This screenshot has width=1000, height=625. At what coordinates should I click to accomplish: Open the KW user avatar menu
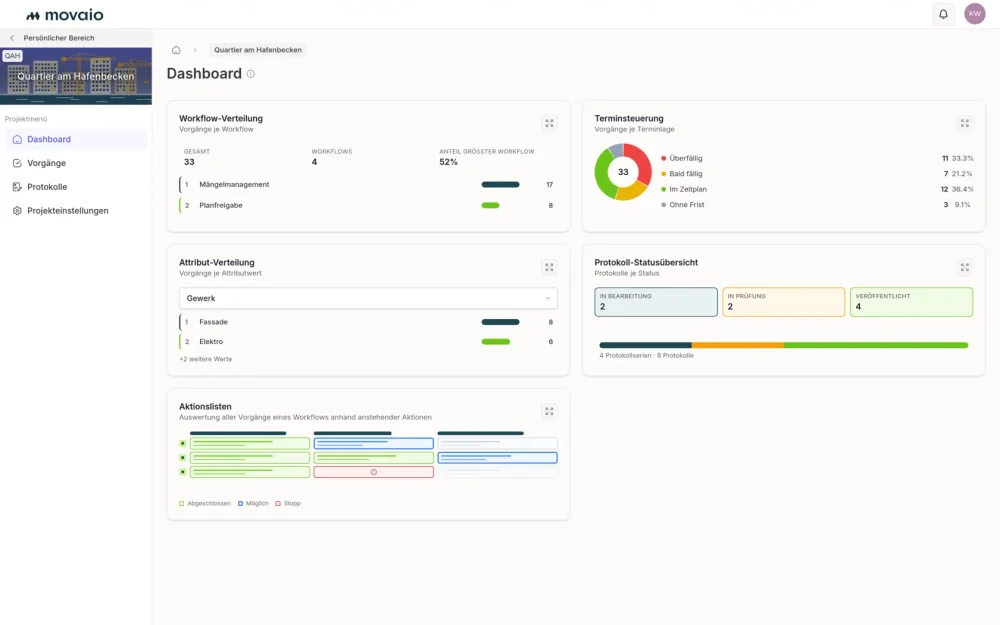974,14
